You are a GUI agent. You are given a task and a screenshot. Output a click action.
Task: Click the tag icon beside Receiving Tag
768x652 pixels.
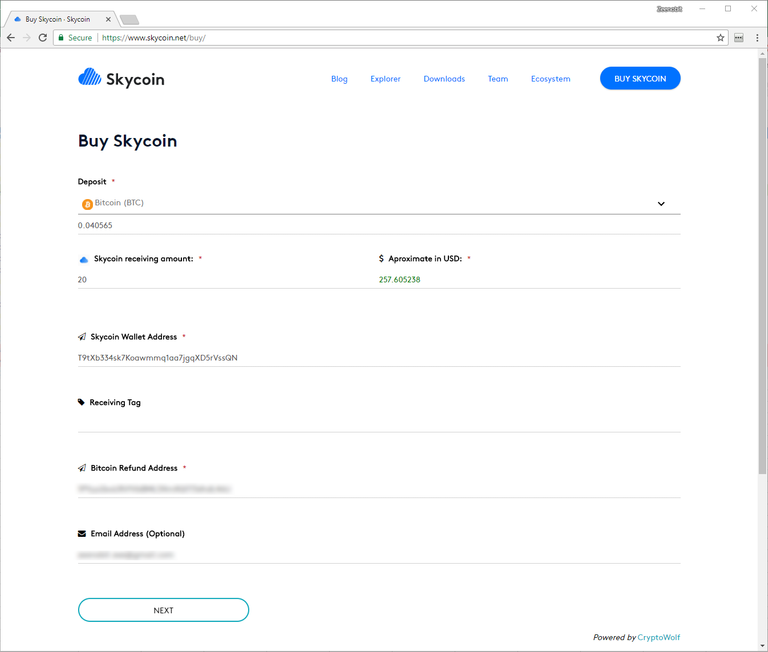click(81, 402)
